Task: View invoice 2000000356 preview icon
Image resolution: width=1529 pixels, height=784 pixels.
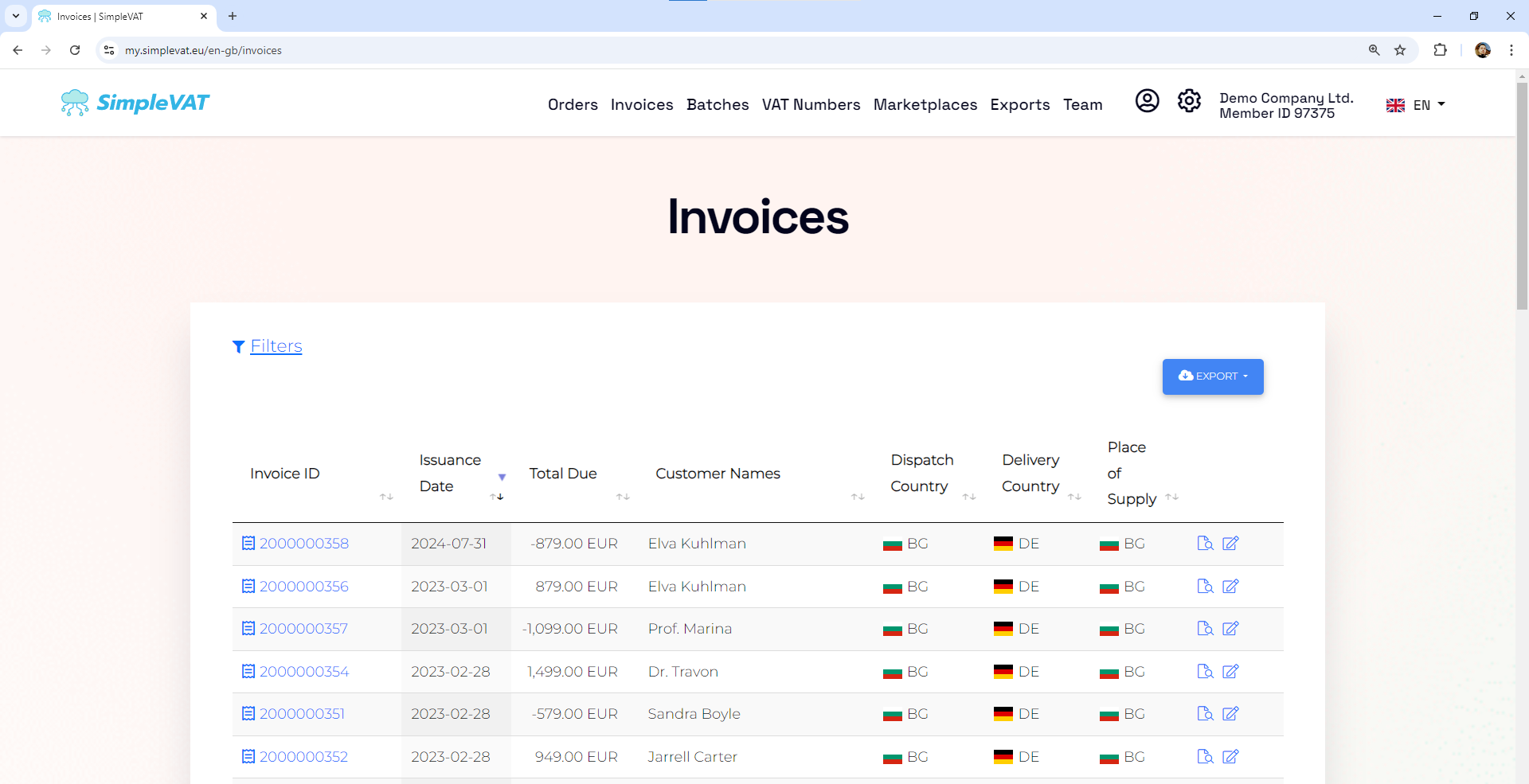Action: pos(1205,587)
